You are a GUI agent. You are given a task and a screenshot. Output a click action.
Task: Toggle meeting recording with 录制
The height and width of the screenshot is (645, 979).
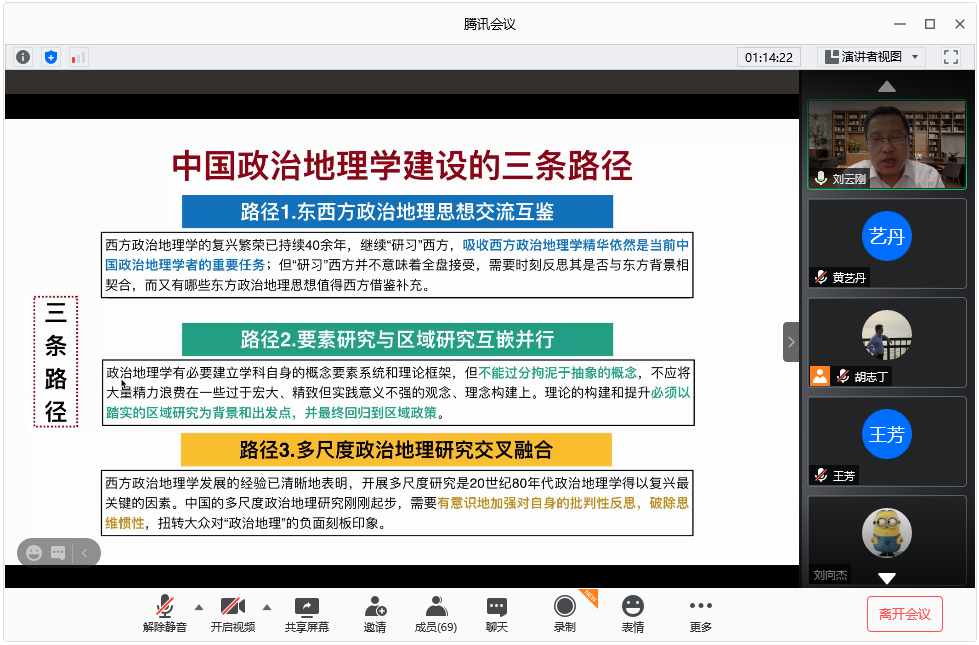565,613
